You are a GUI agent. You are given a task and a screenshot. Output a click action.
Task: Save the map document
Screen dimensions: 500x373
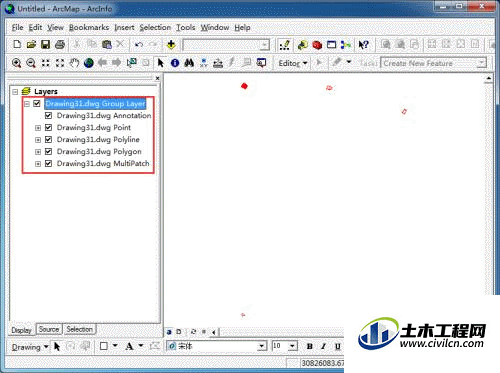[45, 44]
